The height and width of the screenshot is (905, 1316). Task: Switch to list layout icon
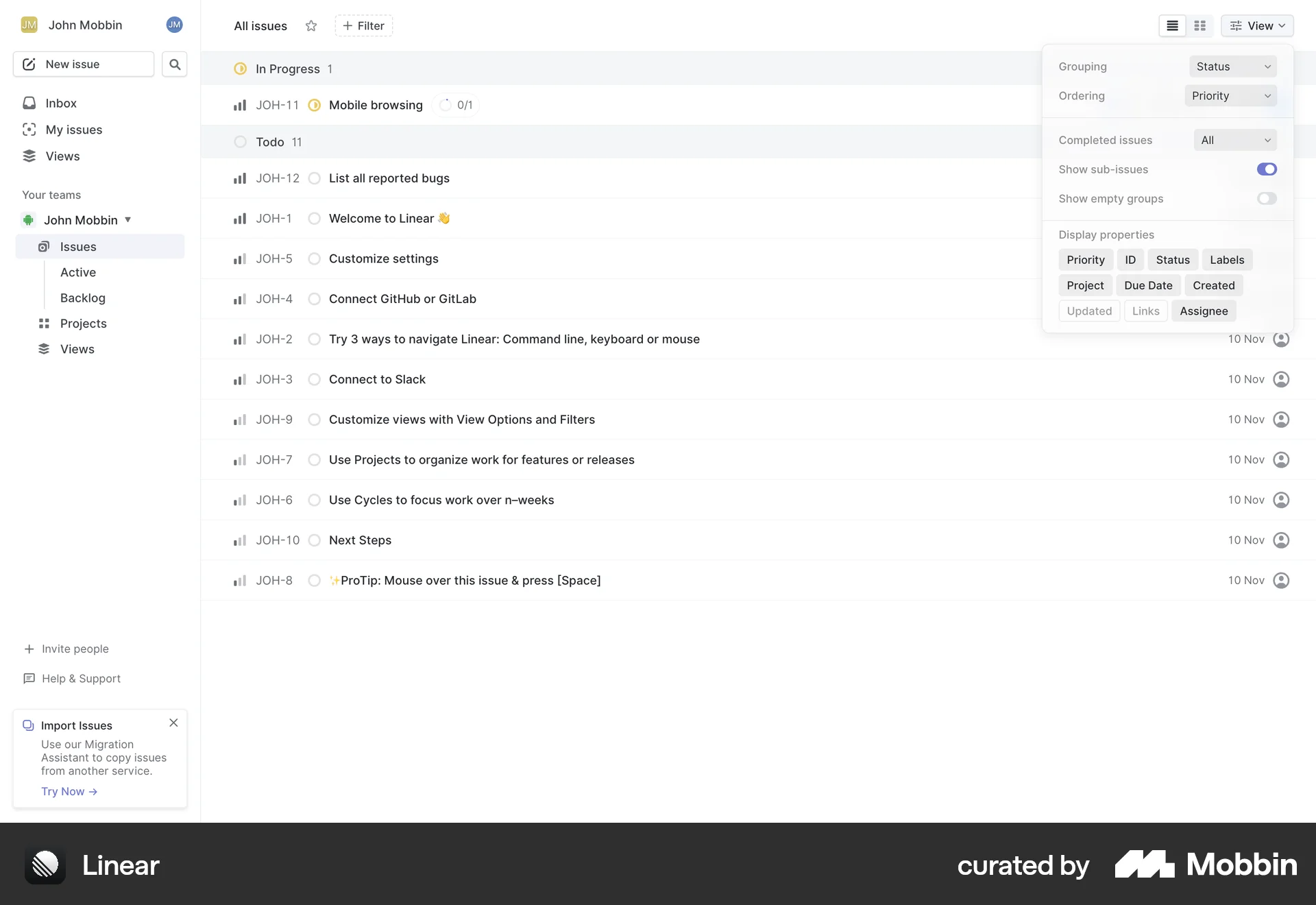tap(1171, 25)
